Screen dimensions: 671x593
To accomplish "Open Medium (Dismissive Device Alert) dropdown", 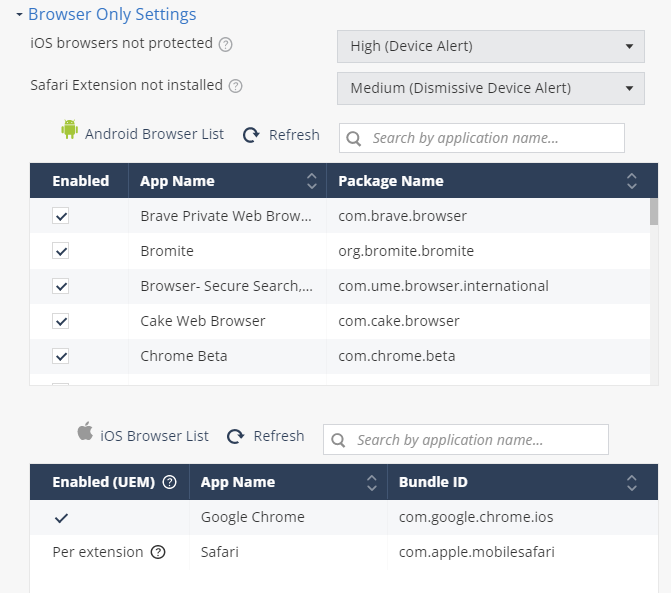I will (x=491, y=88).
